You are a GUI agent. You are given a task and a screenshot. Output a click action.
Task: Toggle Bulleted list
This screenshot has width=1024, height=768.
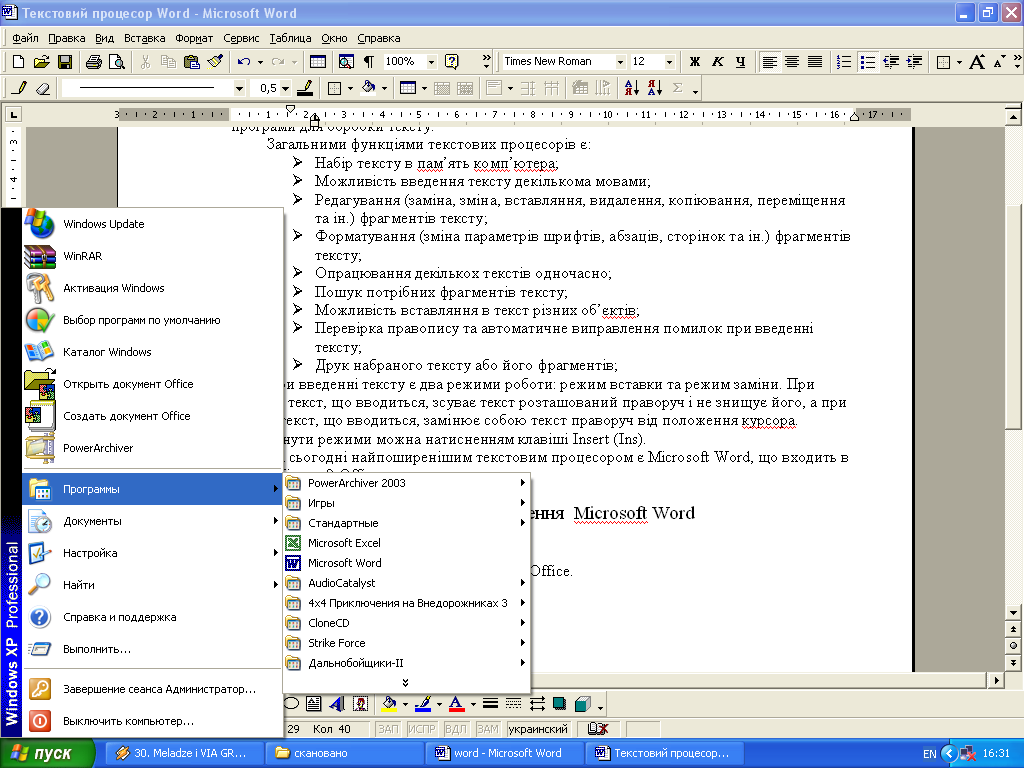pyautogui.click(x=868, y=61)
